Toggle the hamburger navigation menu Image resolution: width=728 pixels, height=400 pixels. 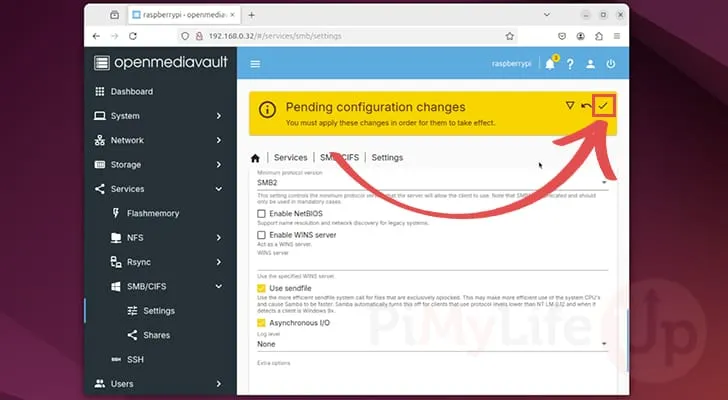pos(255,64)
